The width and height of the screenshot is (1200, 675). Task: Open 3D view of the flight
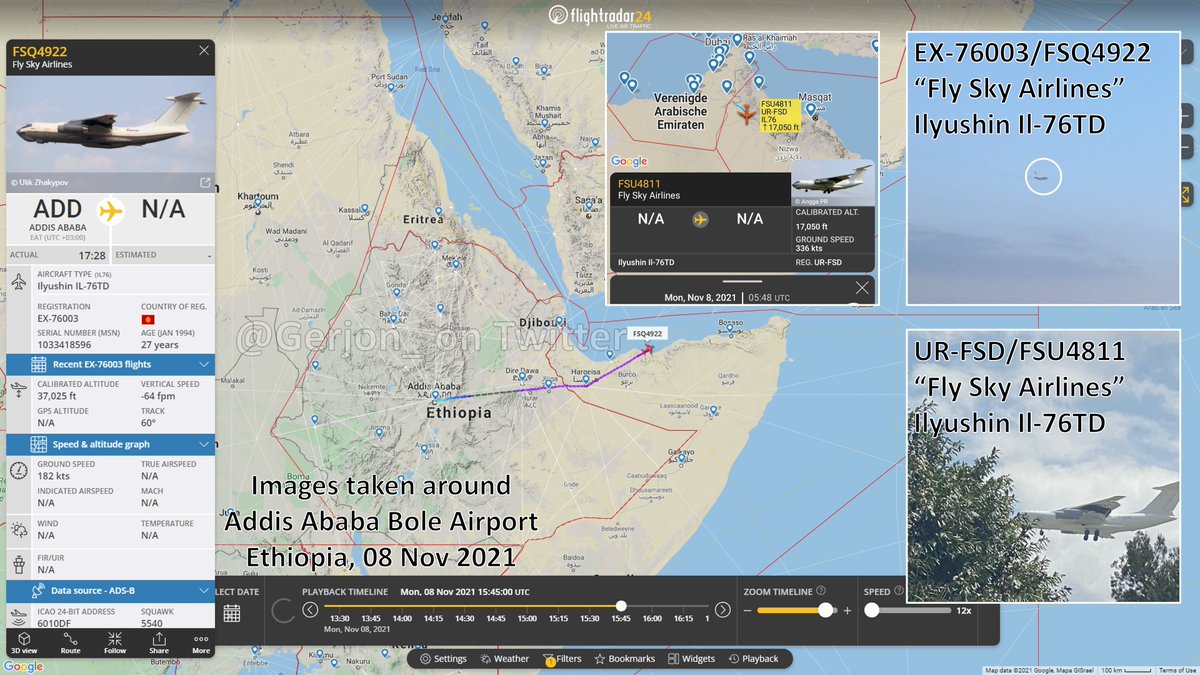(25, 642)
